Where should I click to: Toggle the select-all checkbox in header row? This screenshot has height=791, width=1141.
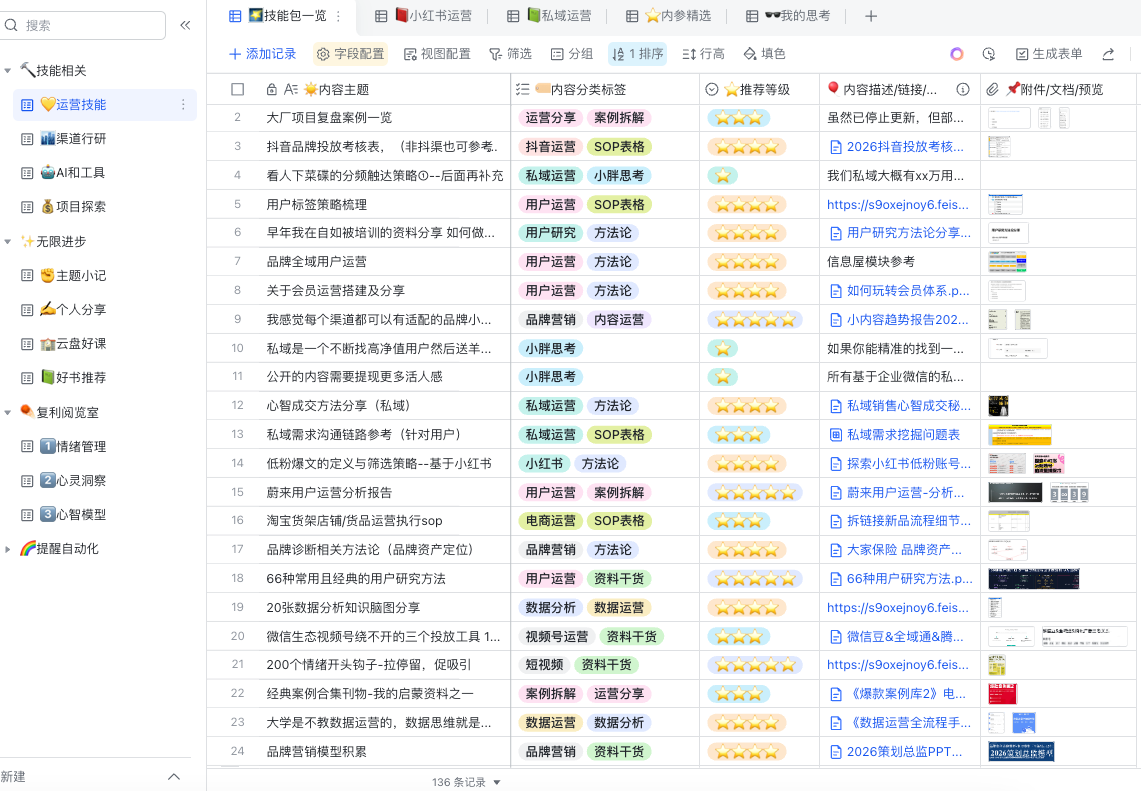point(238,89)
